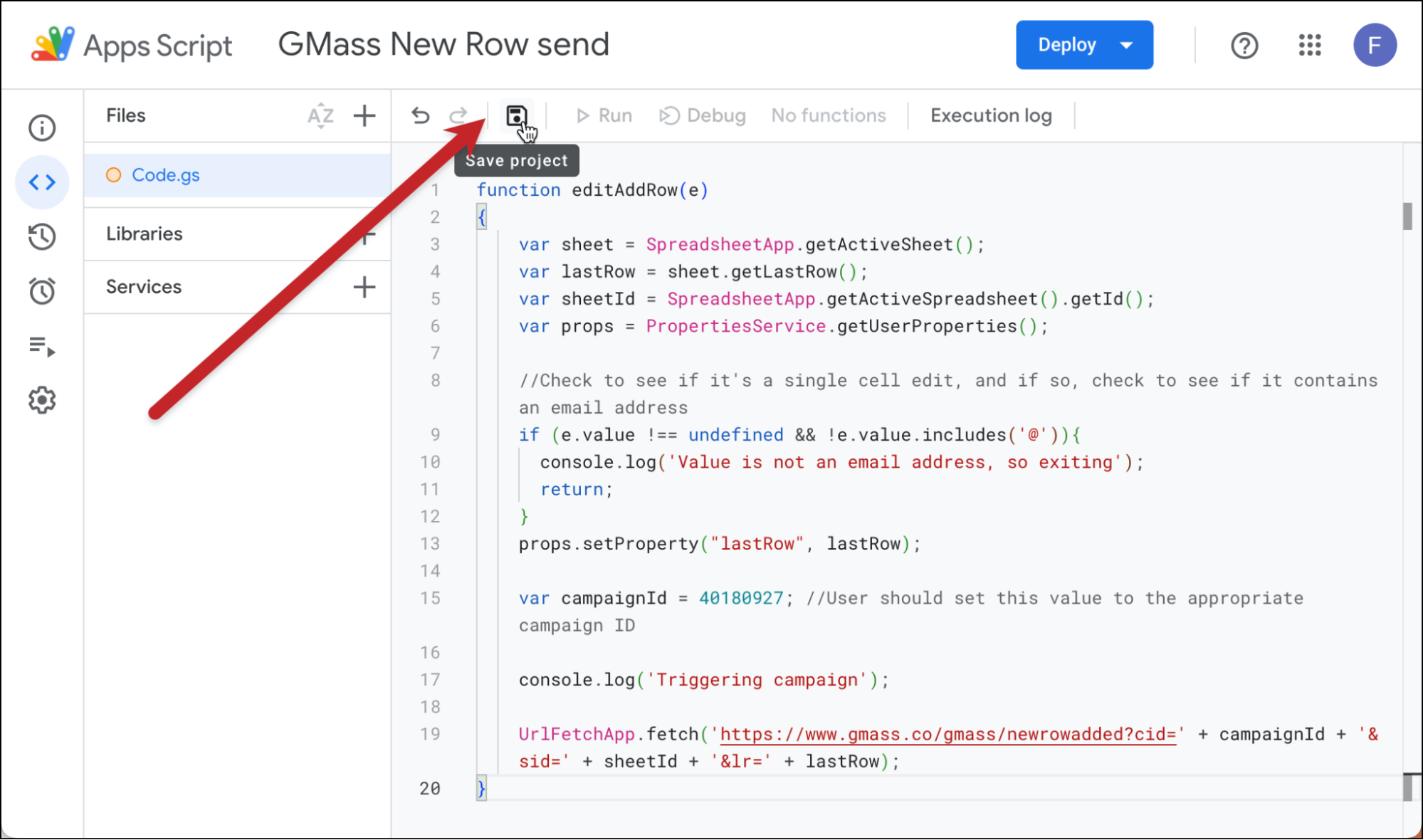Screen dimensions: 1423x840
Task: Select the Code.gs file
Action: [237, 175]
